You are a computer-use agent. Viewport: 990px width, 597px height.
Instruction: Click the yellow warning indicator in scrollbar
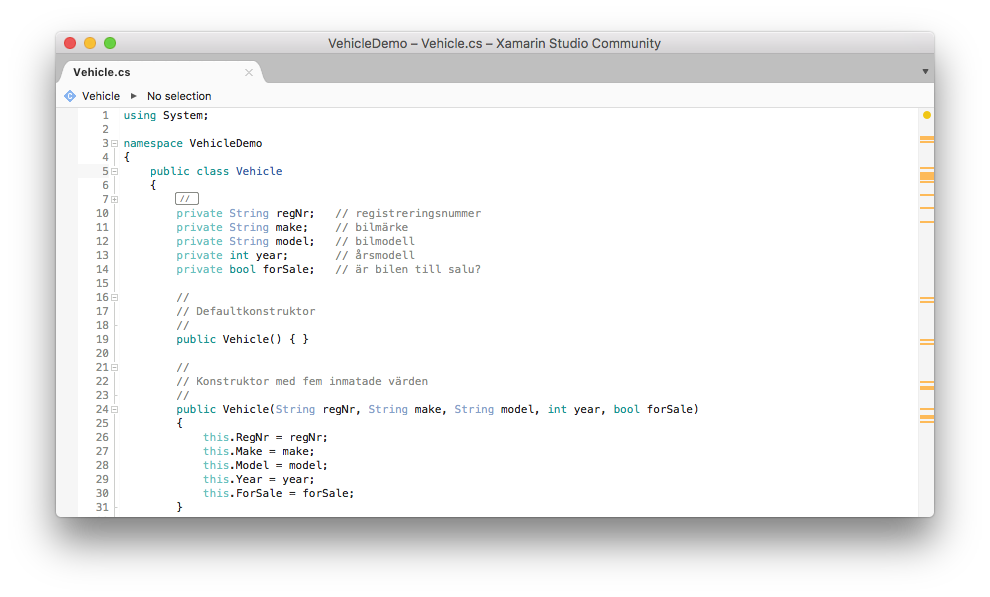point(926,115)
